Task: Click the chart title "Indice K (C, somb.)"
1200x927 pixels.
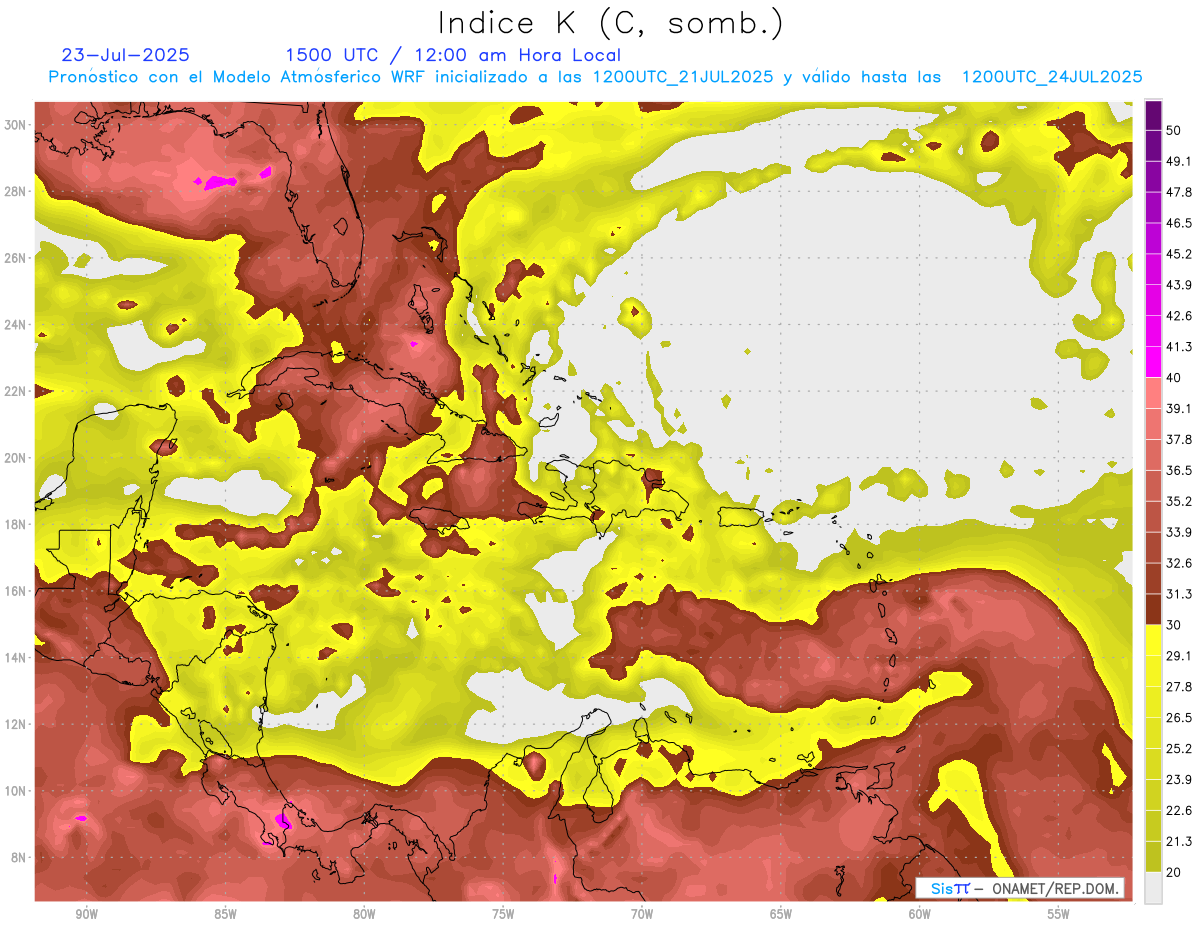Action: click(x=611, y=23)
